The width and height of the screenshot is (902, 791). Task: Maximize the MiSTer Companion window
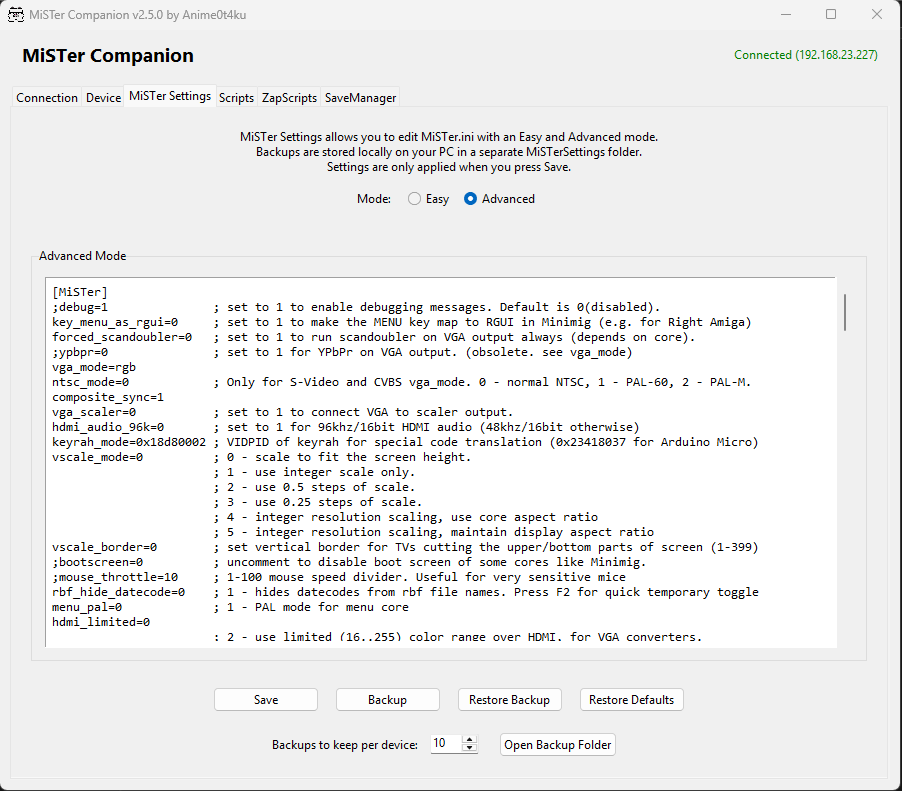tap(831, 14)
